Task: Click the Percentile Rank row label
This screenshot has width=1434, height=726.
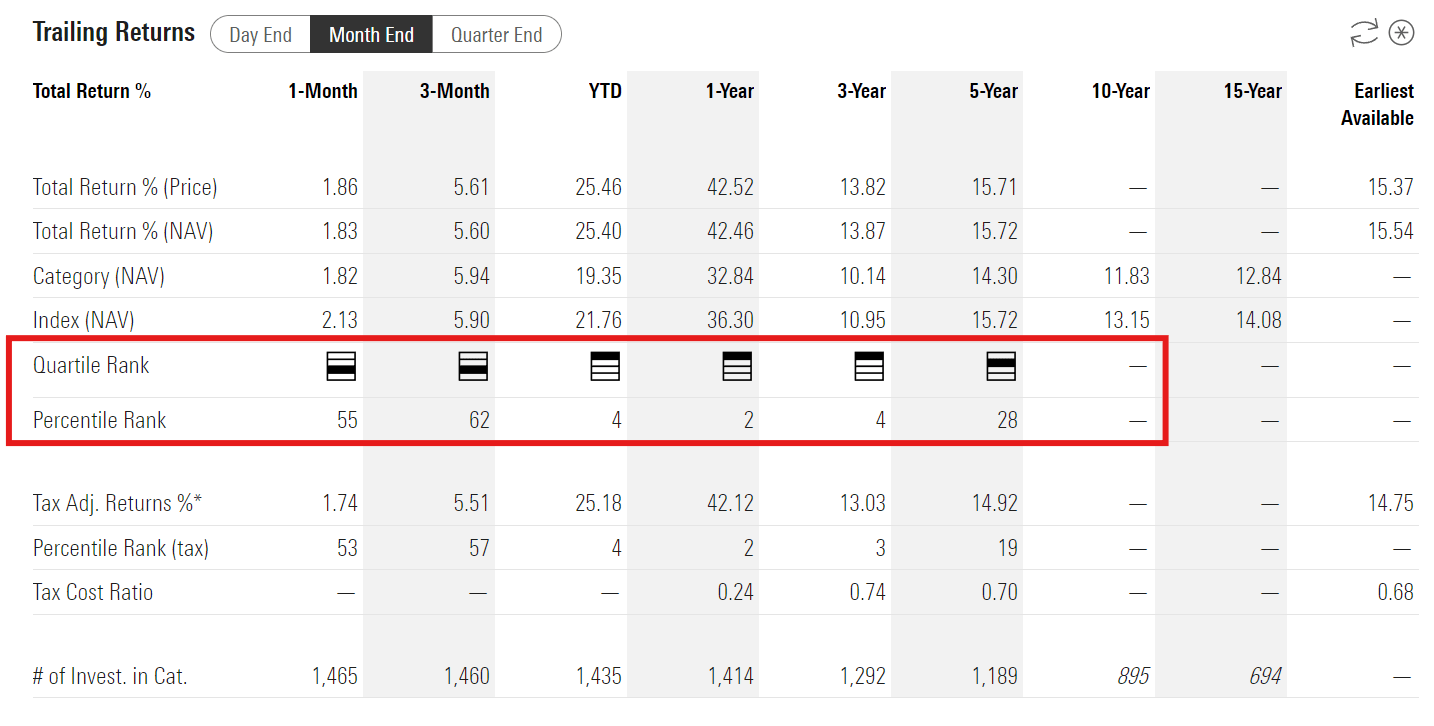Action: [99, 420]
